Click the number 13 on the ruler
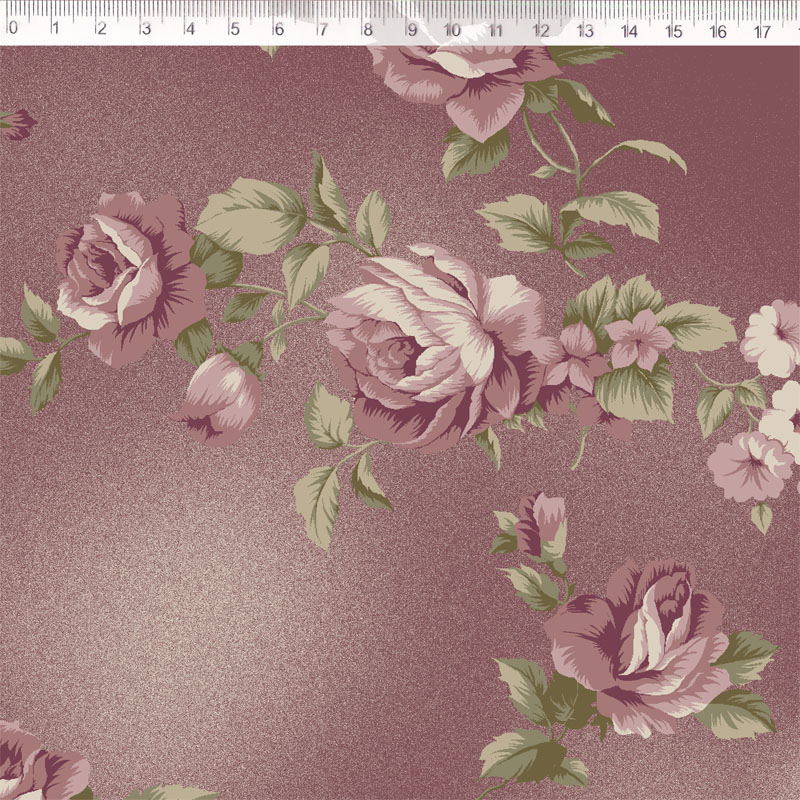Image resolution: width=800 pixels, height=800 pixels. click(x=585, y=31)
